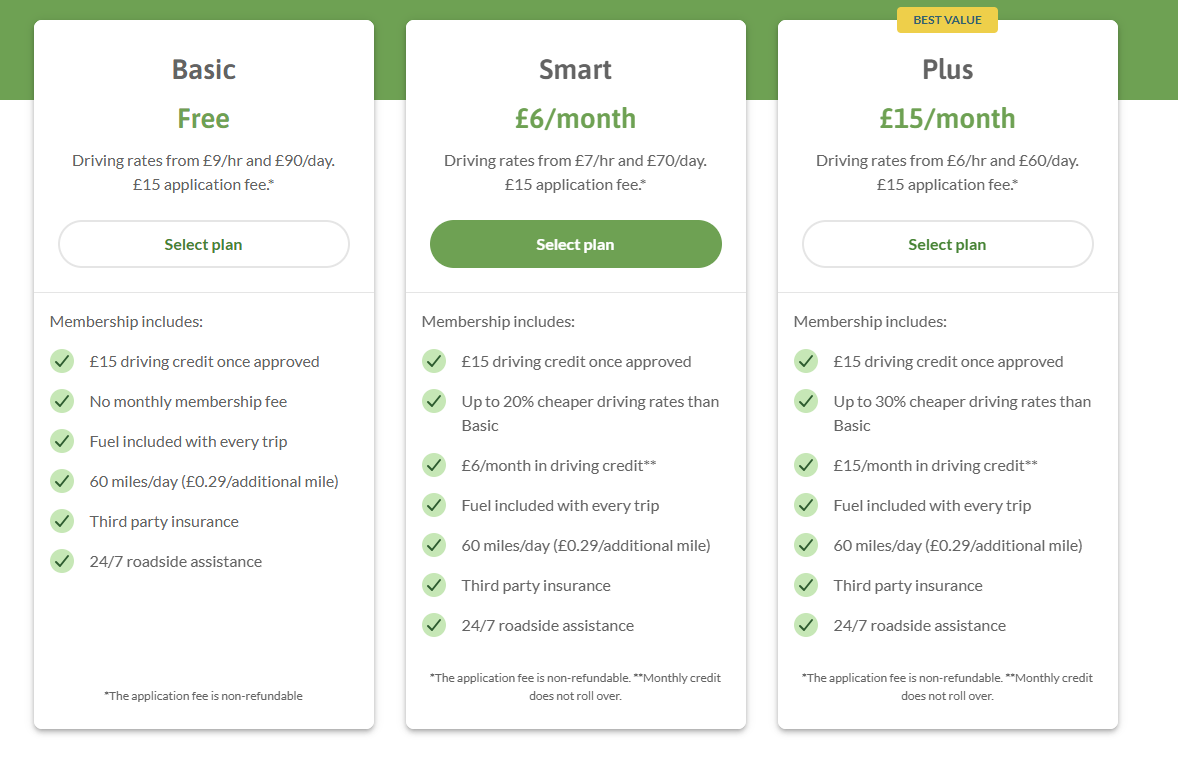
Task: Click Smart checkmark for Third party insurance
Action: [x=434, y=585]
